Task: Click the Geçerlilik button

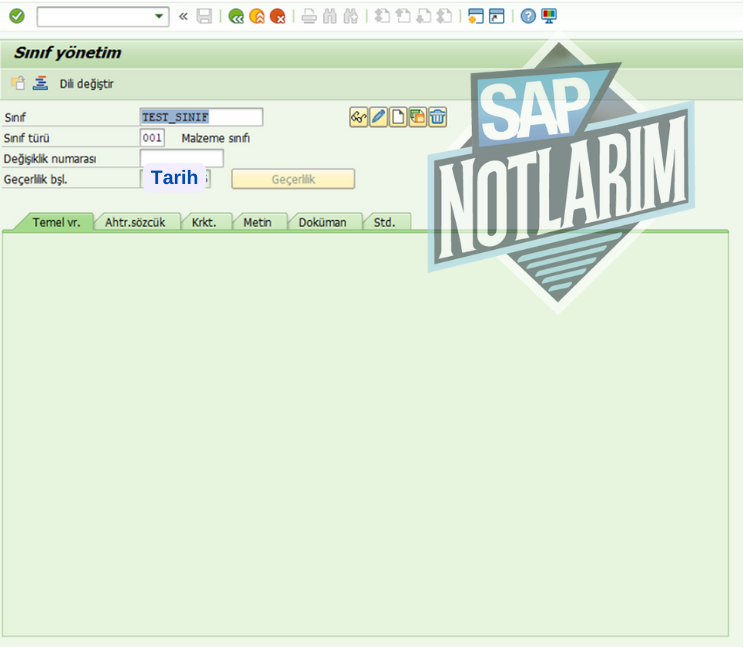Action: pos(293,179)
